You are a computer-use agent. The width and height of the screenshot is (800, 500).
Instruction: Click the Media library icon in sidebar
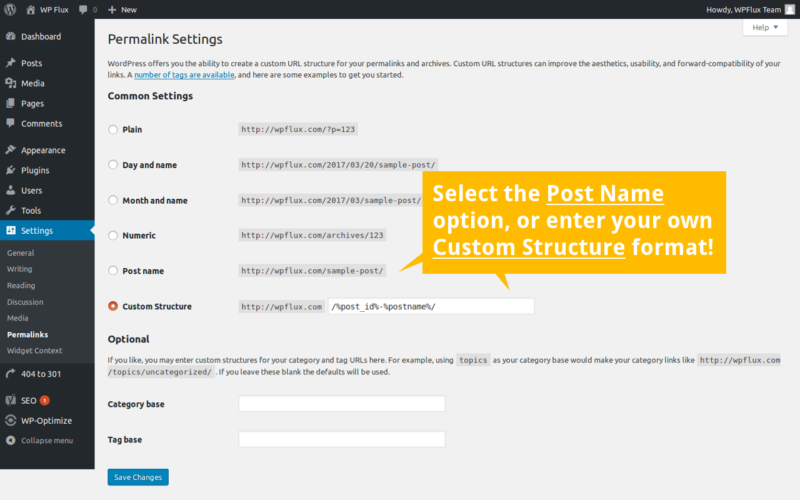10,83
